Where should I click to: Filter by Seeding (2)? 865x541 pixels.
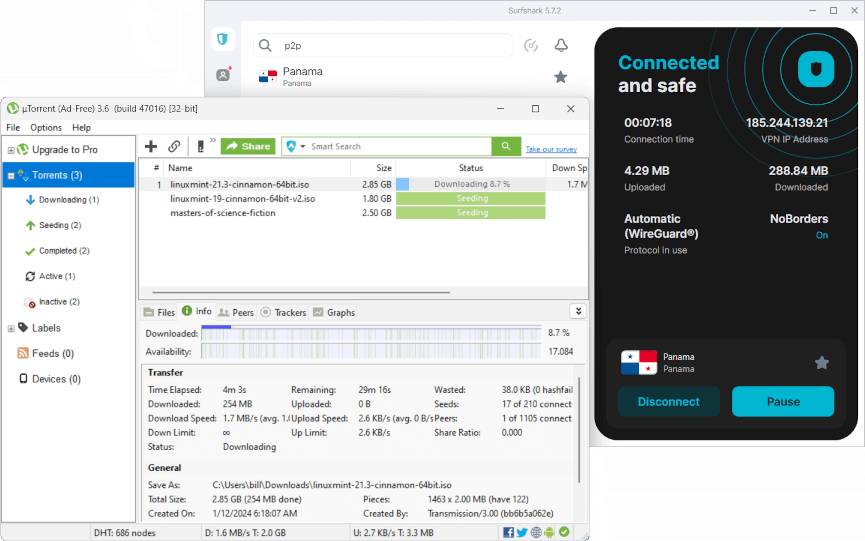pyautogui.click(x=60, y=225)
